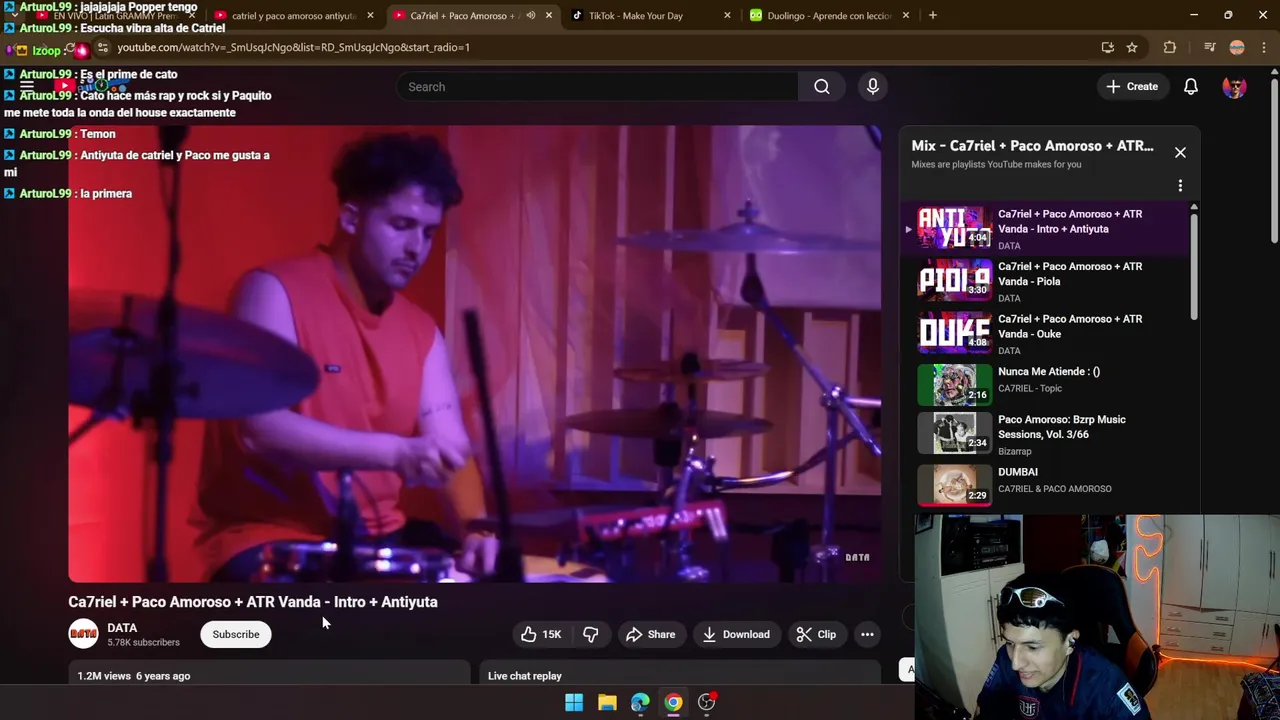The width and height of the screenshot is (1280, 720).
Task: Click inside the YouTube Search field
Action: [597, 87]
